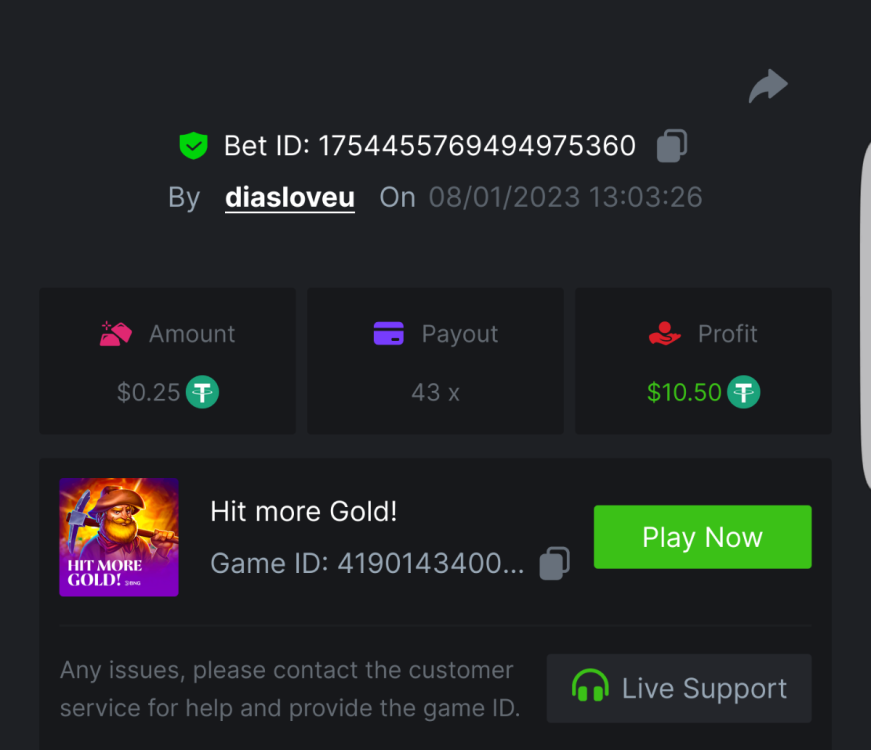Select the Bet ID number text

coord(477,146)
